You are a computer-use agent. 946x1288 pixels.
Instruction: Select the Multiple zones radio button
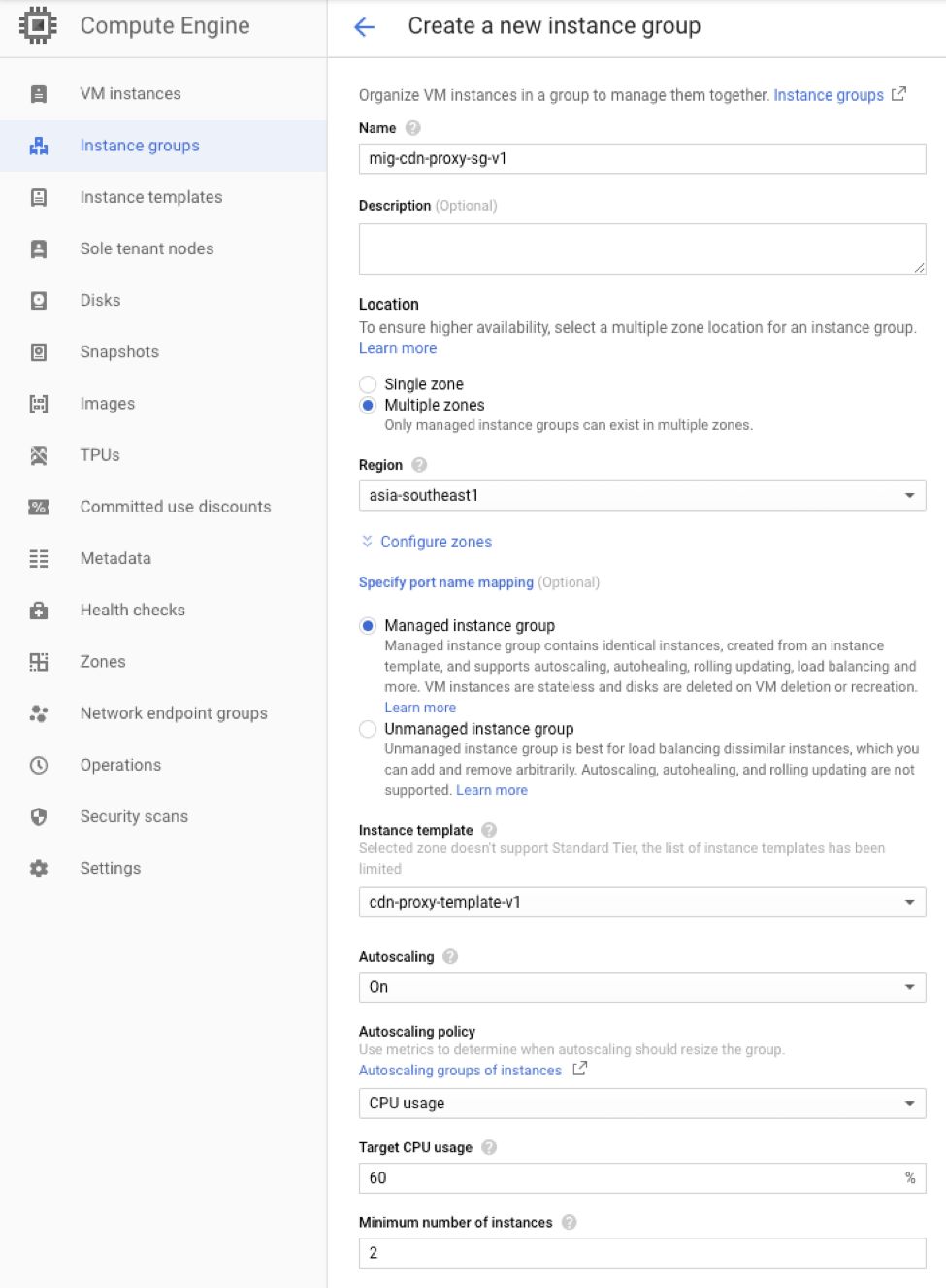368,406
